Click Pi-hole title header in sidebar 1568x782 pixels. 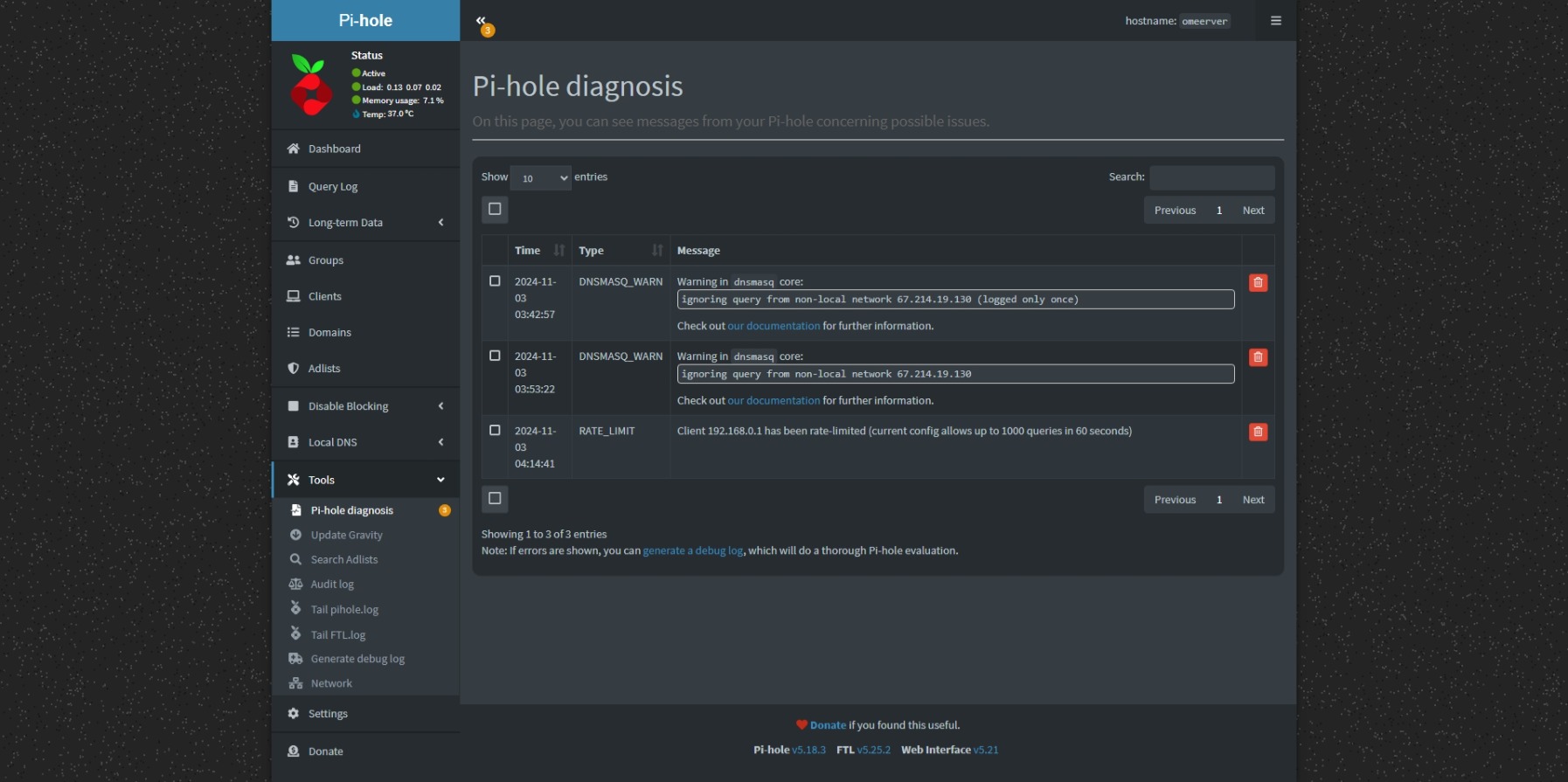click(365, 20)
